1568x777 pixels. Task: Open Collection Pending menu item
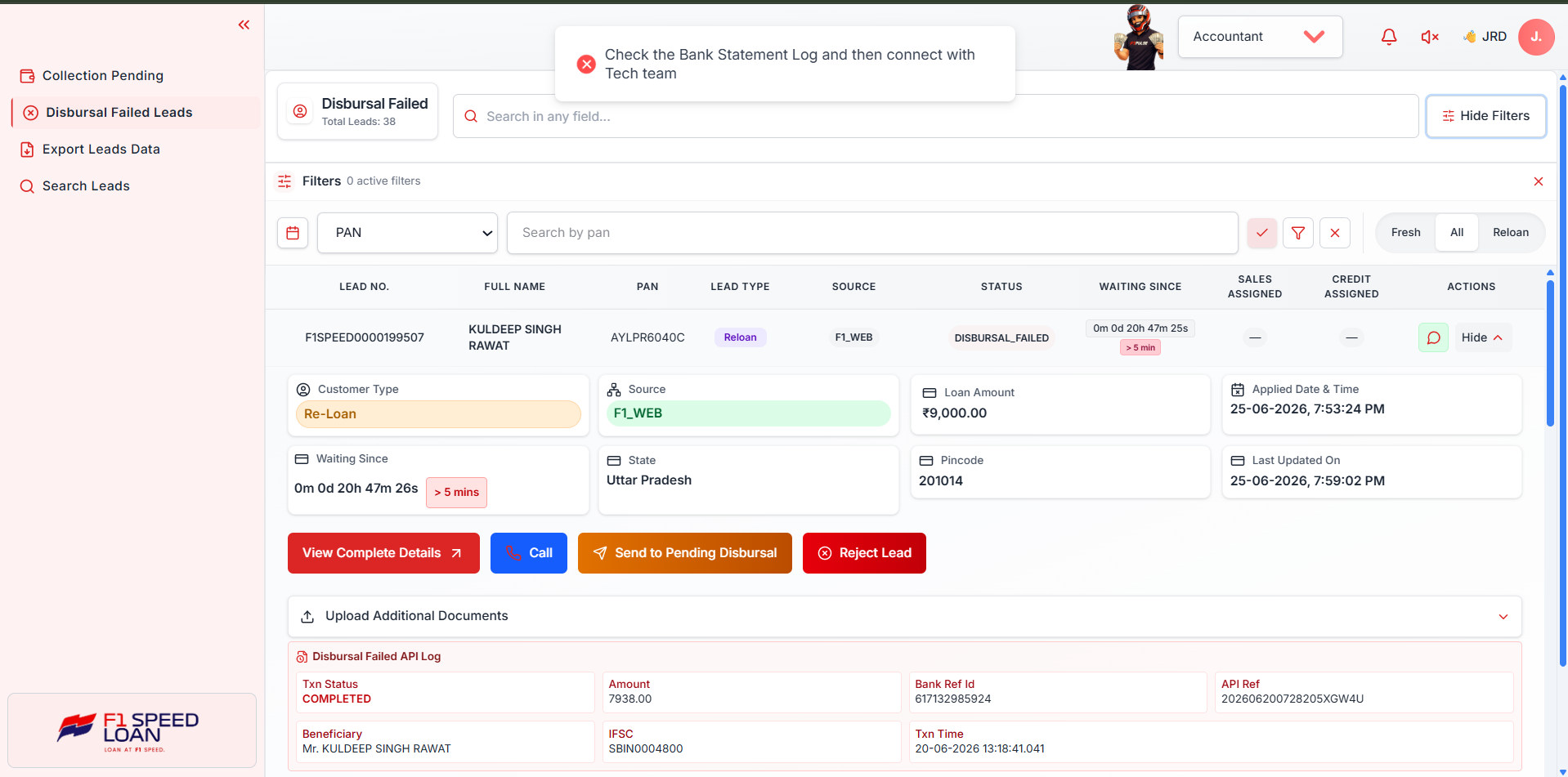103,76
